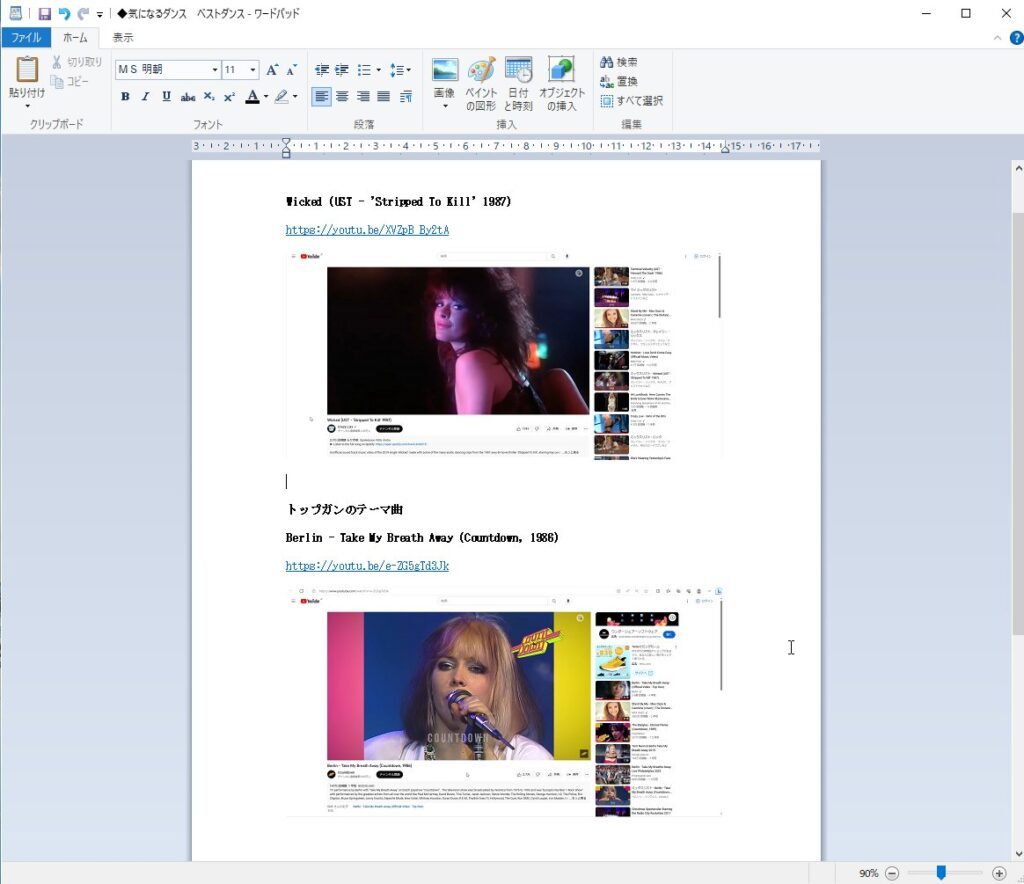
Task: Click the zoom slider handle
Action: click(941, 873)
